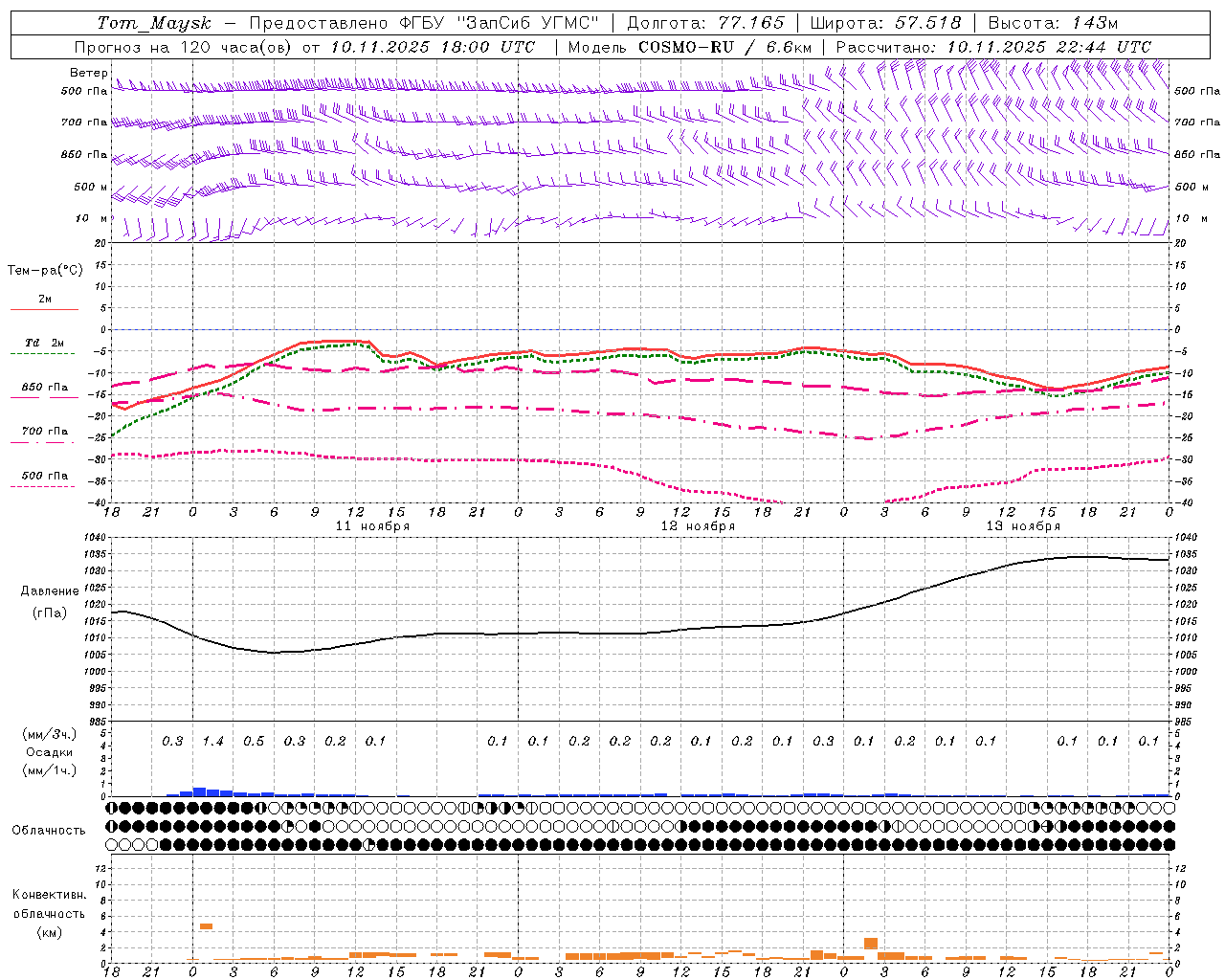Click the (мм/1ч.) precipitation unit label
The width and height of the screenshot is (1225, 980).
(x=50, y=770)
